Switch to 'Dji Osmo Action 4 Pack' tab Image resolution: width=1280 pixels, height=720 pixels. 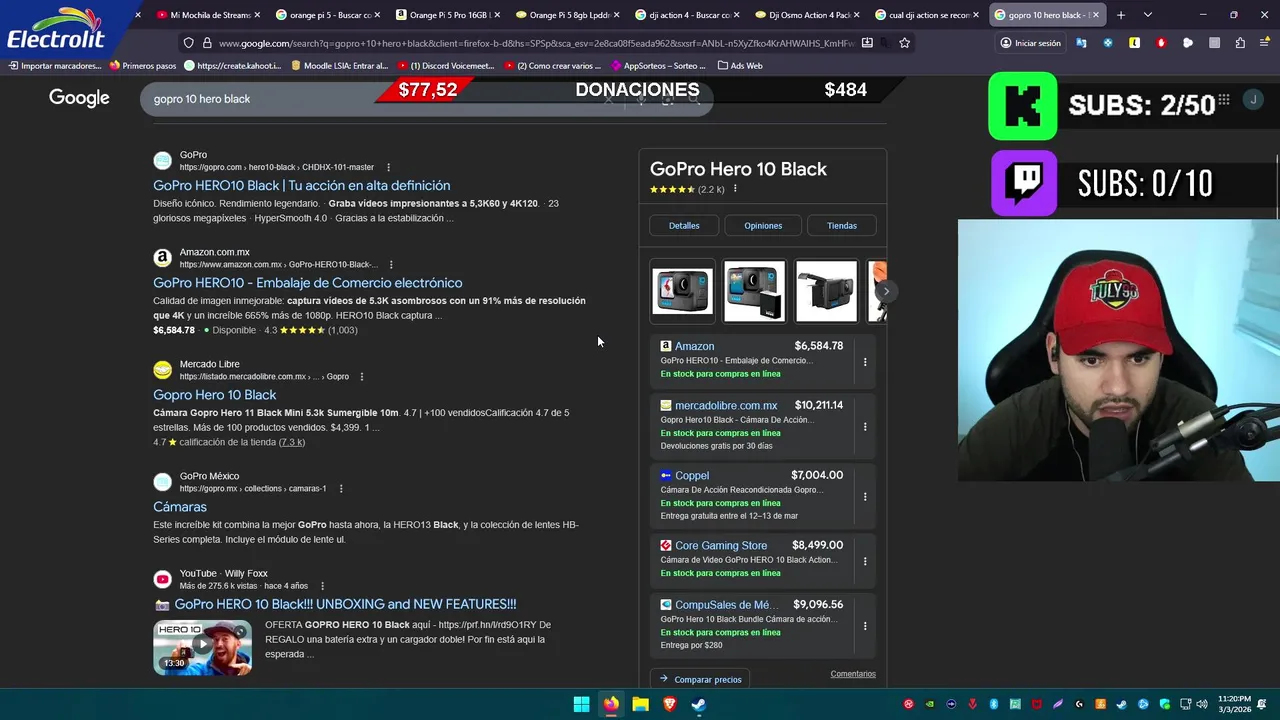coord(808,15)
